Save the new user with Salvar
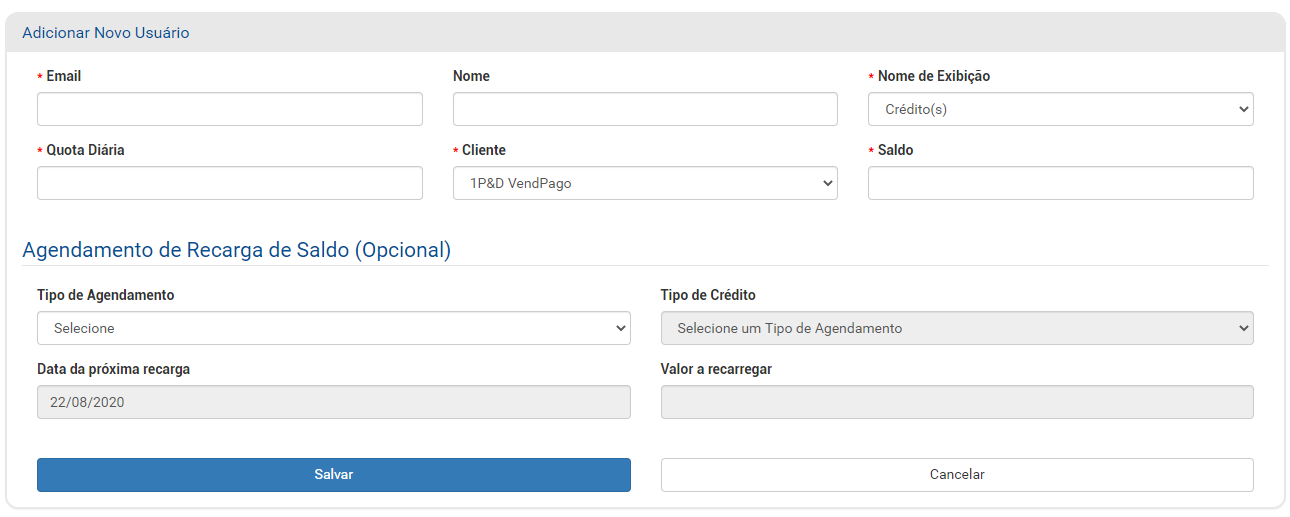1290x517 pixels. [334, 475]
